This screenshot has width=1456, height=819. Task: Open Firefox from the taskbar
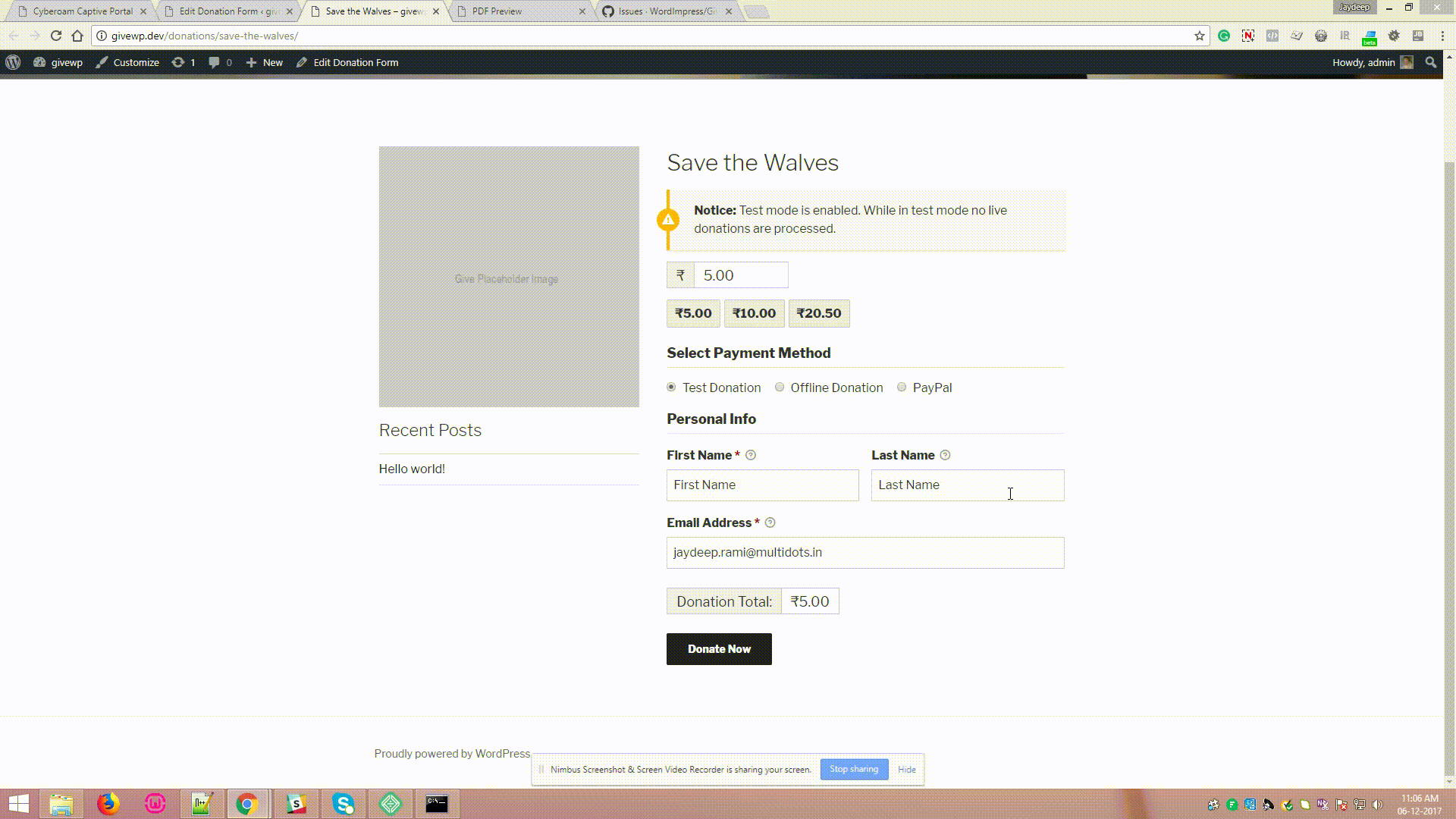108,804
